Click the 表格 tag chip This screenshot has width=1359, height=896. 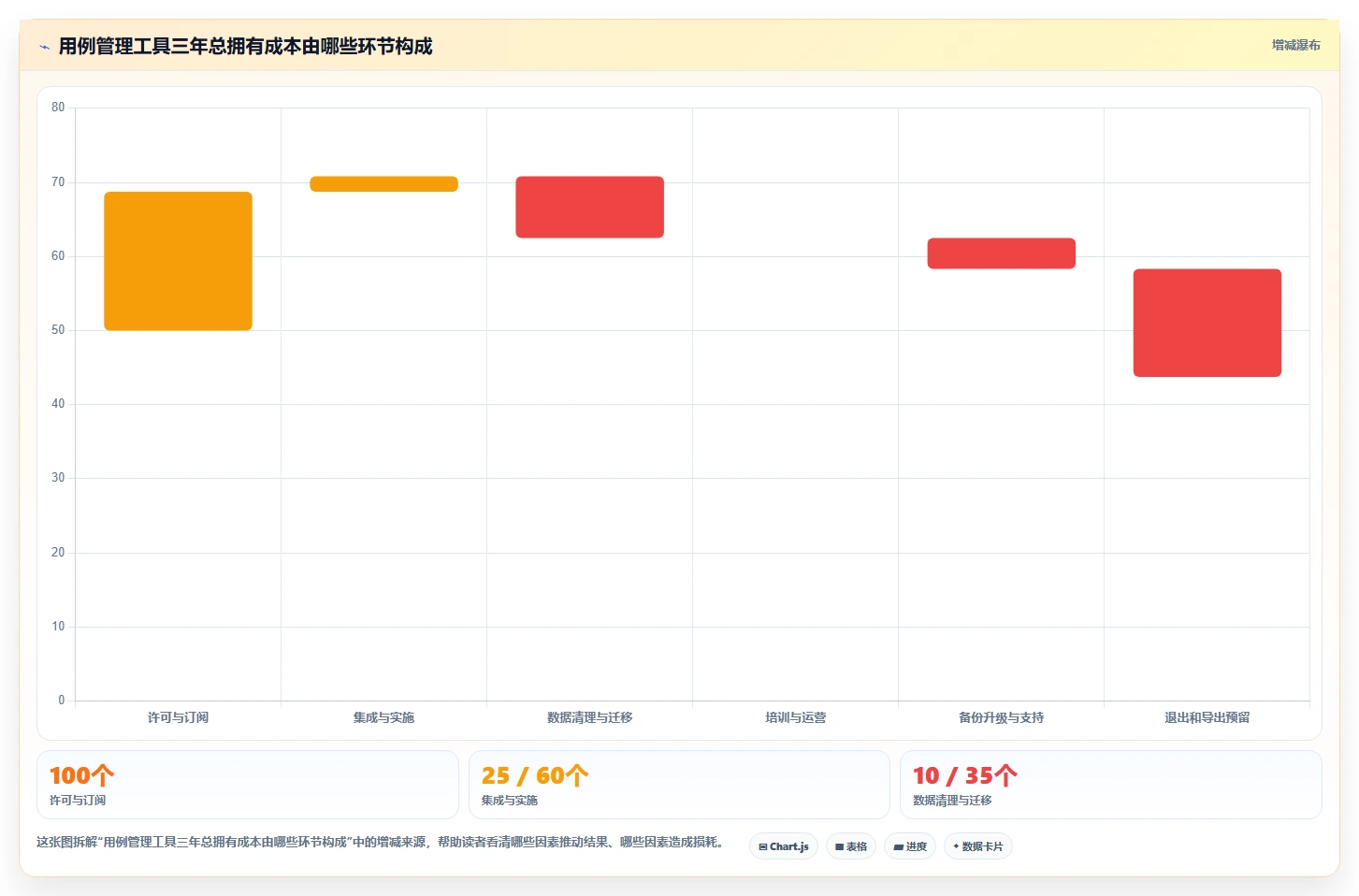point(851,846)
